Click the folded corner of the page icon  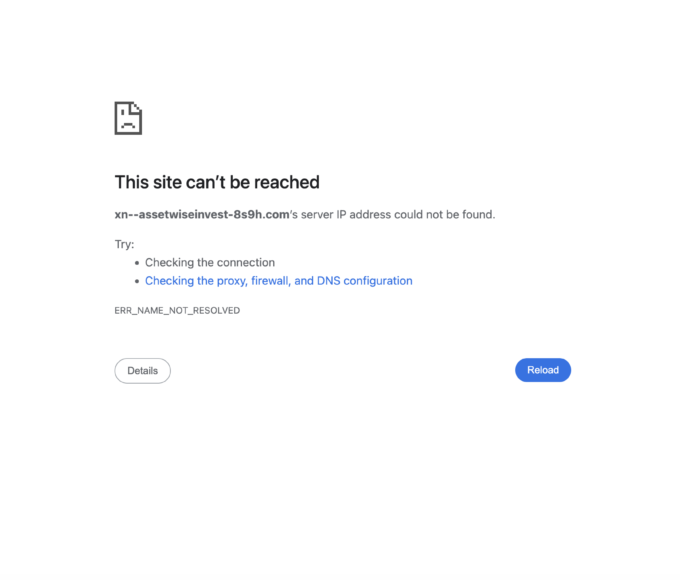coord(136,108)
